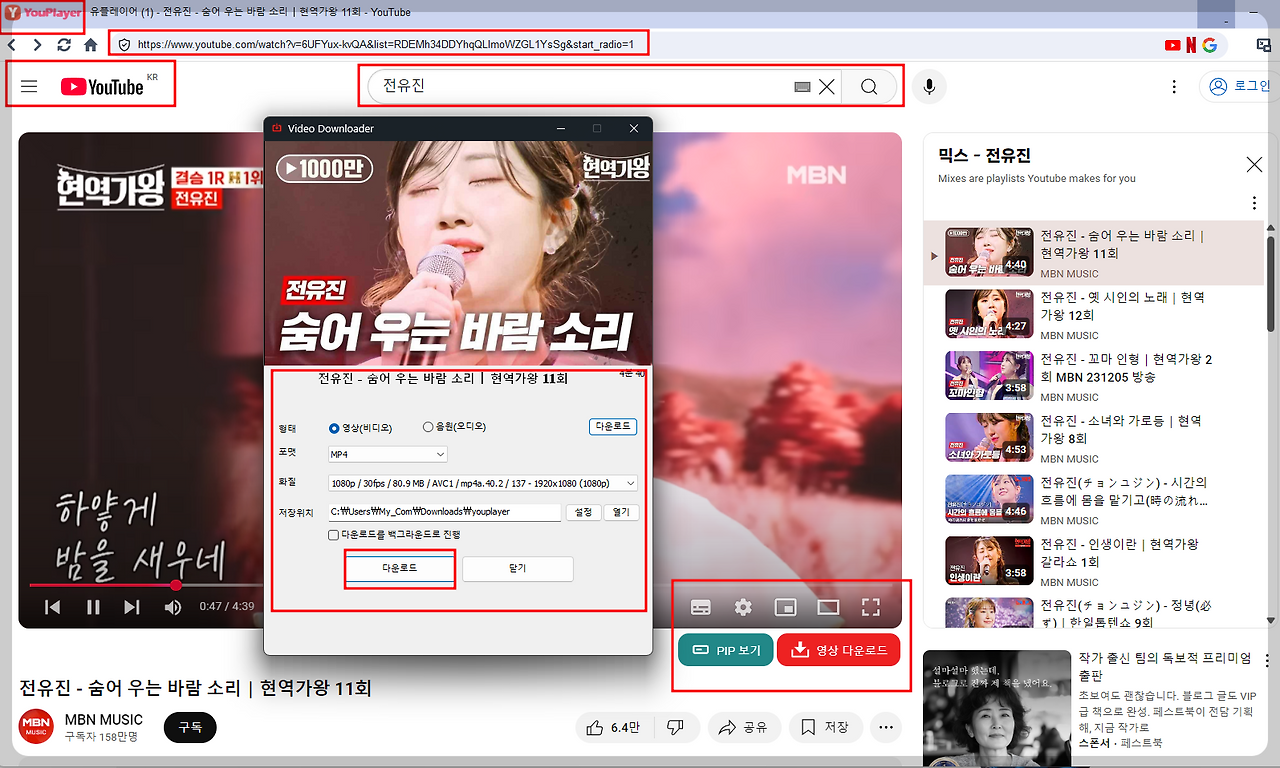This screenshot has height=768, width=1280.
Task: Click the YouPlayer logo in the toolbar
Action: (x=40, y=13)
